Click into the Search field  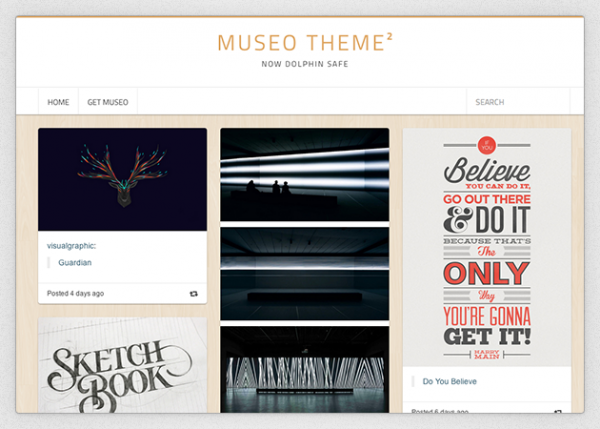click(x=518, y=102)
